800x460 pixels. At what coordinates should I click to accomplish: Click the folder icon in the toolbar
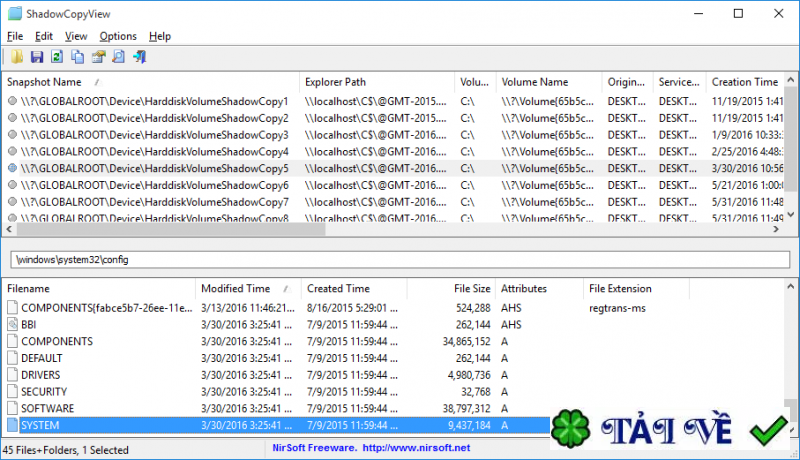click(x=17, y=57)
